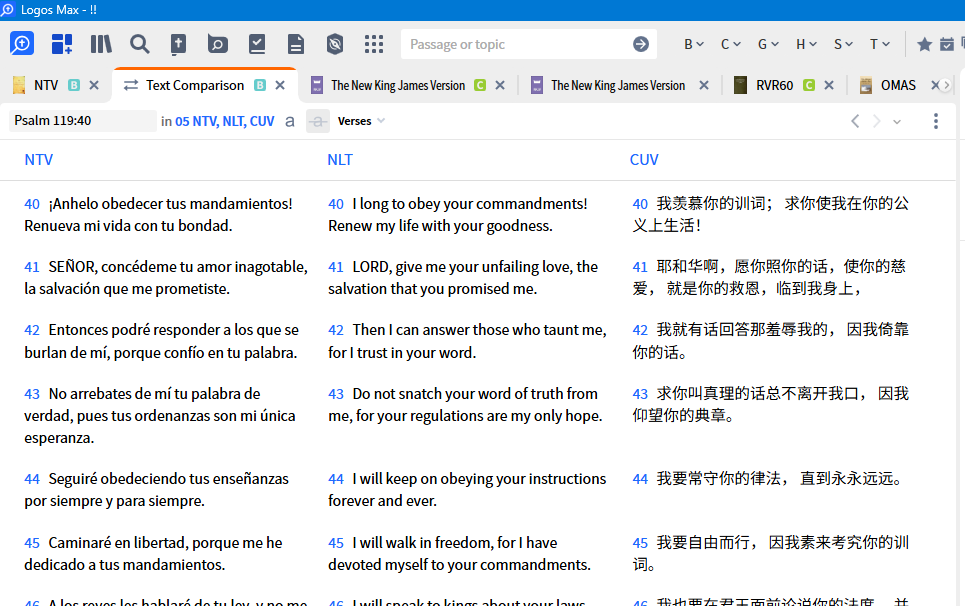This screenshot has width=965, height=606.
Task: Click the RVR60 tab book cover icon
Action: click(740, 85)
